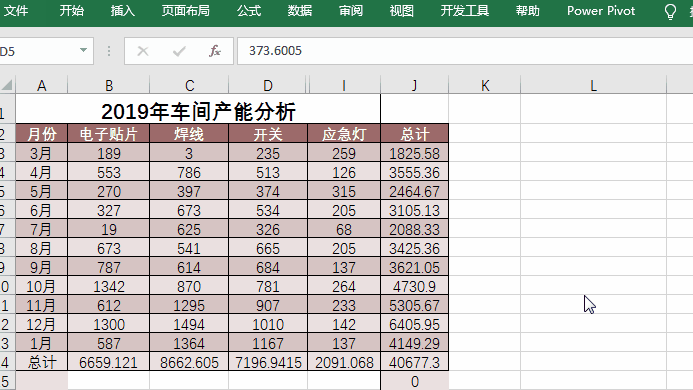Click the 开关 header cell

click(268, 133)
